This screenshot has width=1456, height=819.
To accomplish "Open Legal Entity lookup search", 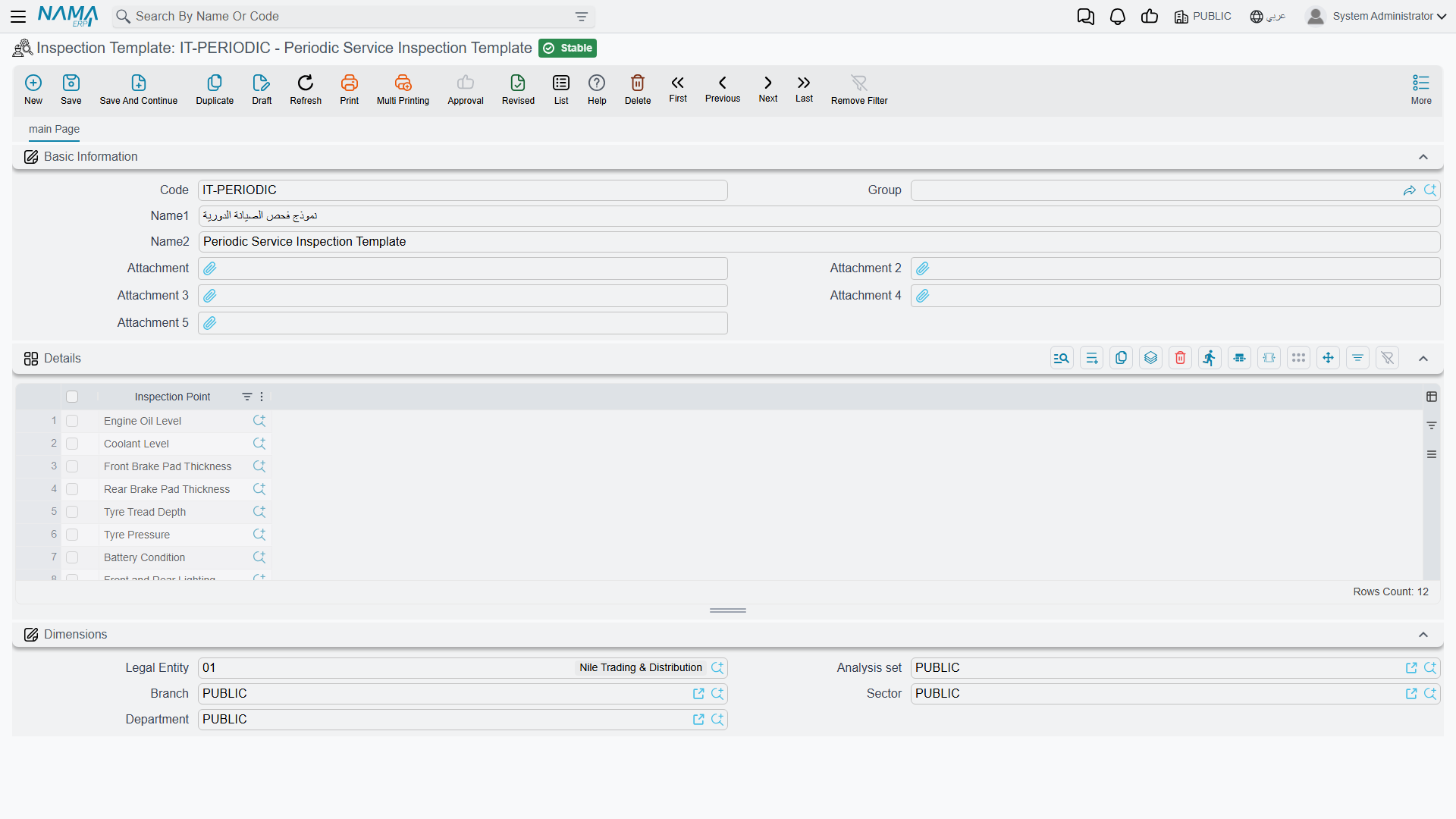I will [717, 668].
